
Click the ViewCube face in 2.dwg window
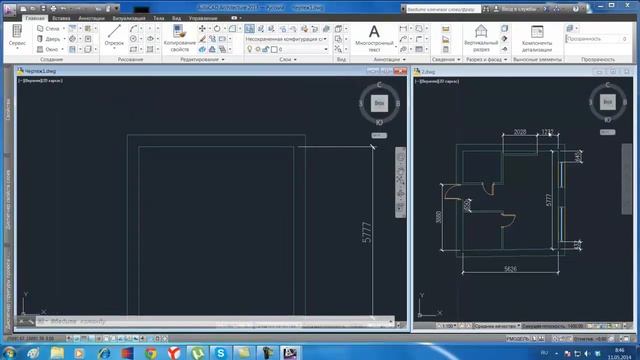608,102
